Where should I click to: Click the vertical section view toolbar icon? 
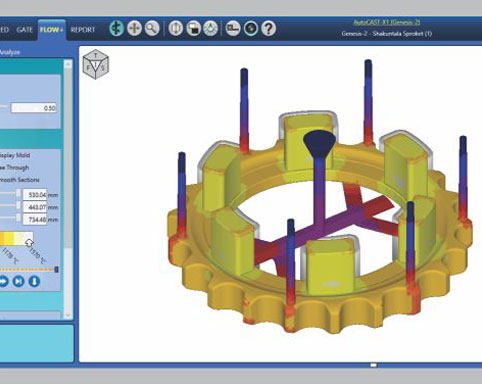click(176, 28)
